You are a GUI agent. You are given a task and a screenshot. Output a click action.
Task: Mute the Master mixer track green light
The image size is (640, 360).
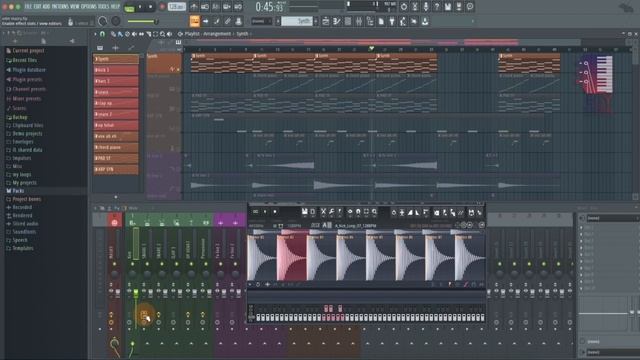coord(114,264)
